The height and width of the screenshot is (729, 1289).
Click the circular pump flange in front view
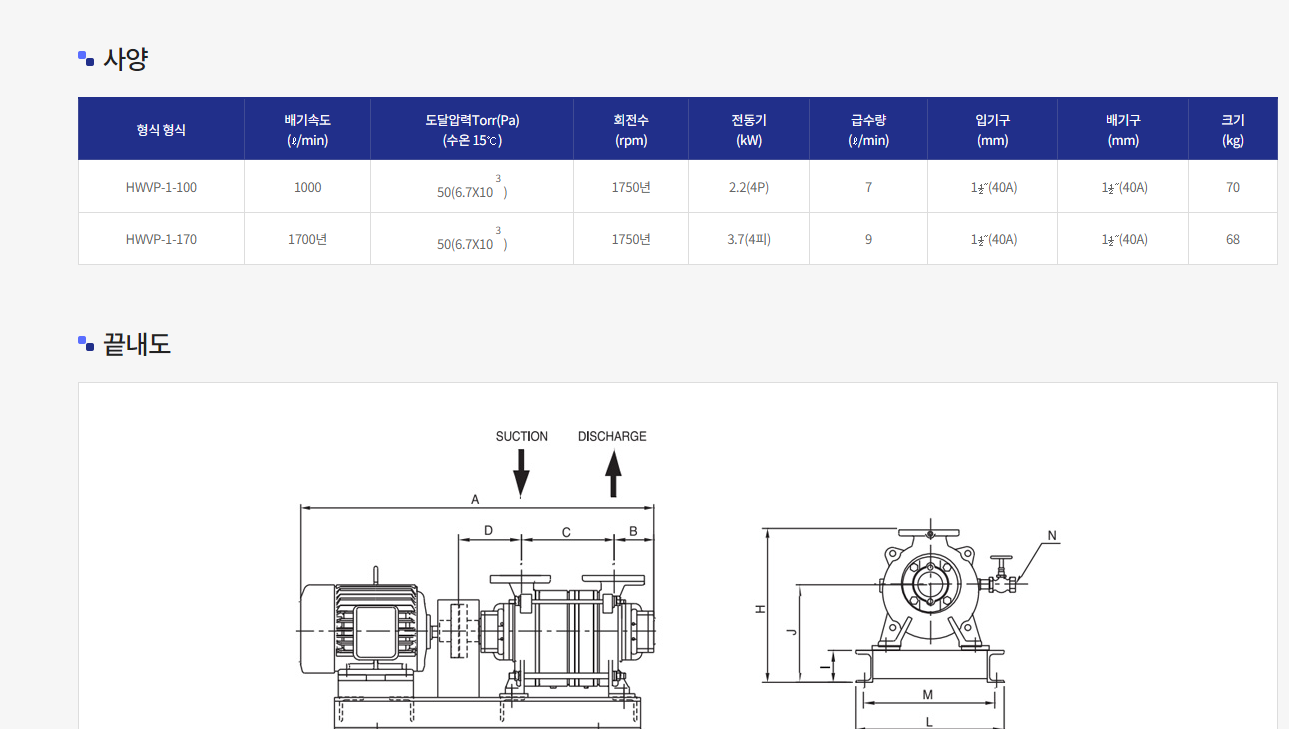pos(930,583)
